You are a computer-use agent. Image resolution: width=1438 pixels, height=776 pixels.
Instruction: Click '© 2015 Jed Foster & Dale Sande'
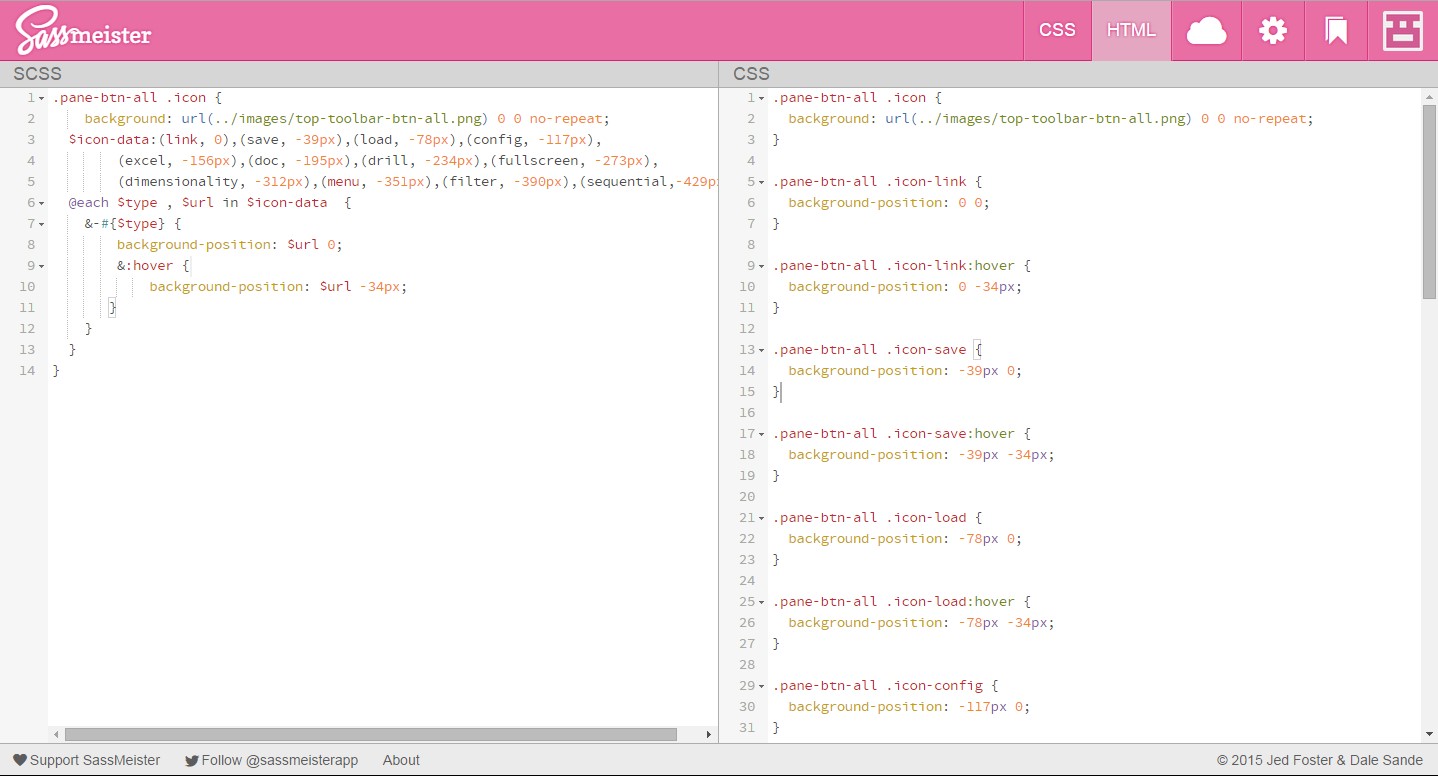[1319, 760]
